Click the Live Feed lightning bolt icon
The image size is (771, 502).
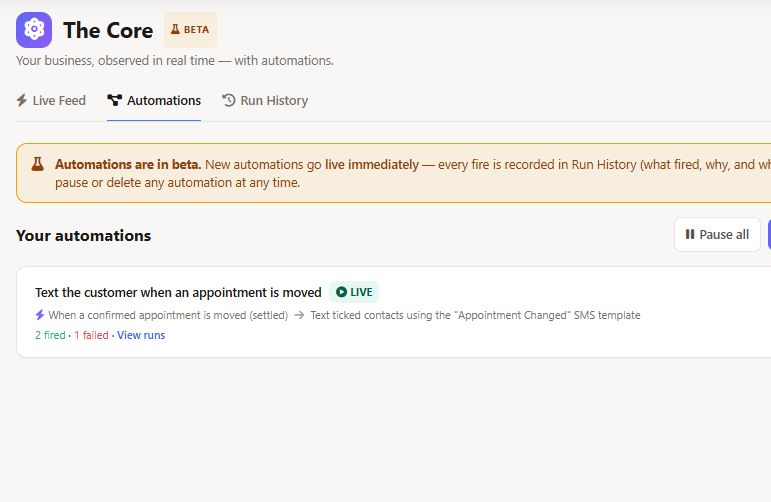click(x=22, y=100)
